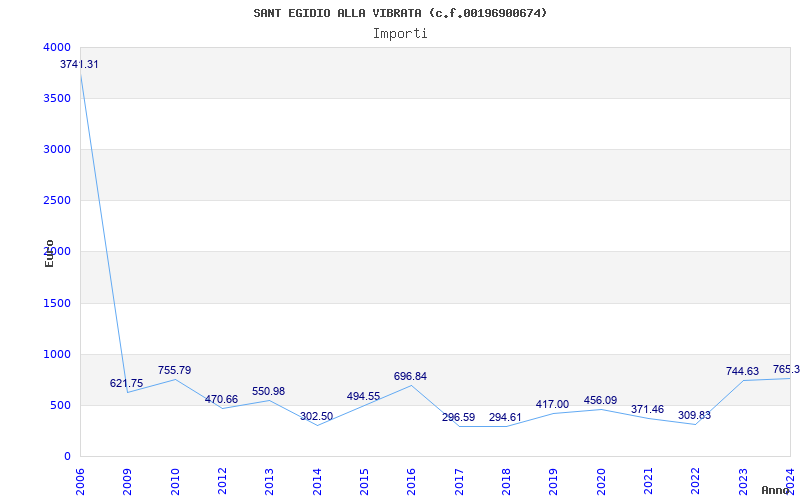The width and height of the screenshot is (800, 500).
Task: Click the chart title SANT EGIDIO ALLA VIBRATA
Action: click(x=400, y=13)
